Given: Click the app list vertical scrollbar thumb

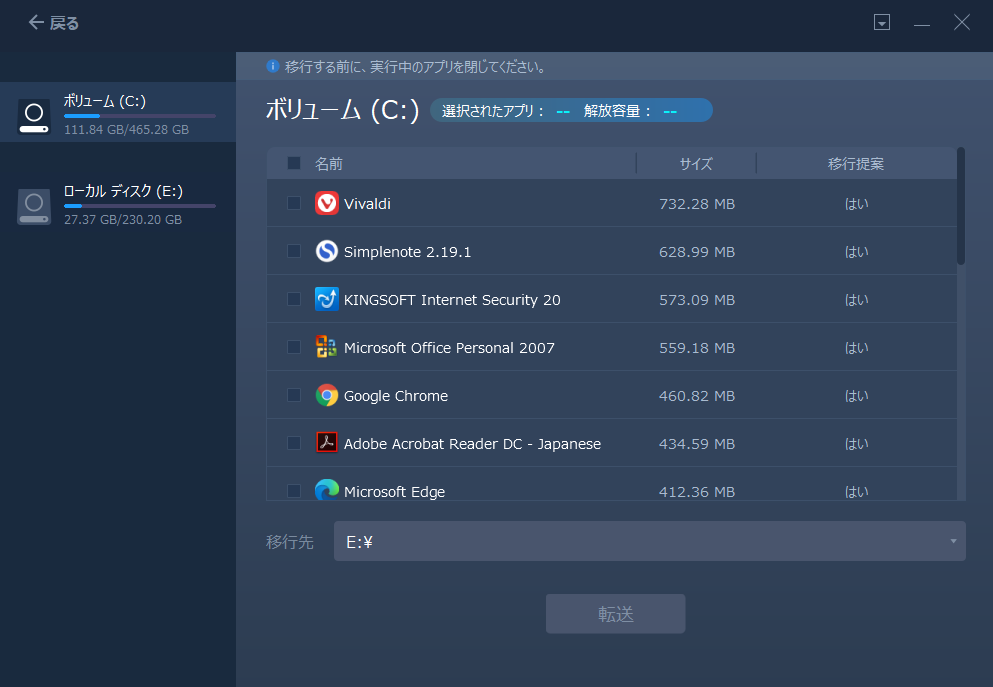Looking at the screenshot, I should pyautogui.click(x=961, y=206).
